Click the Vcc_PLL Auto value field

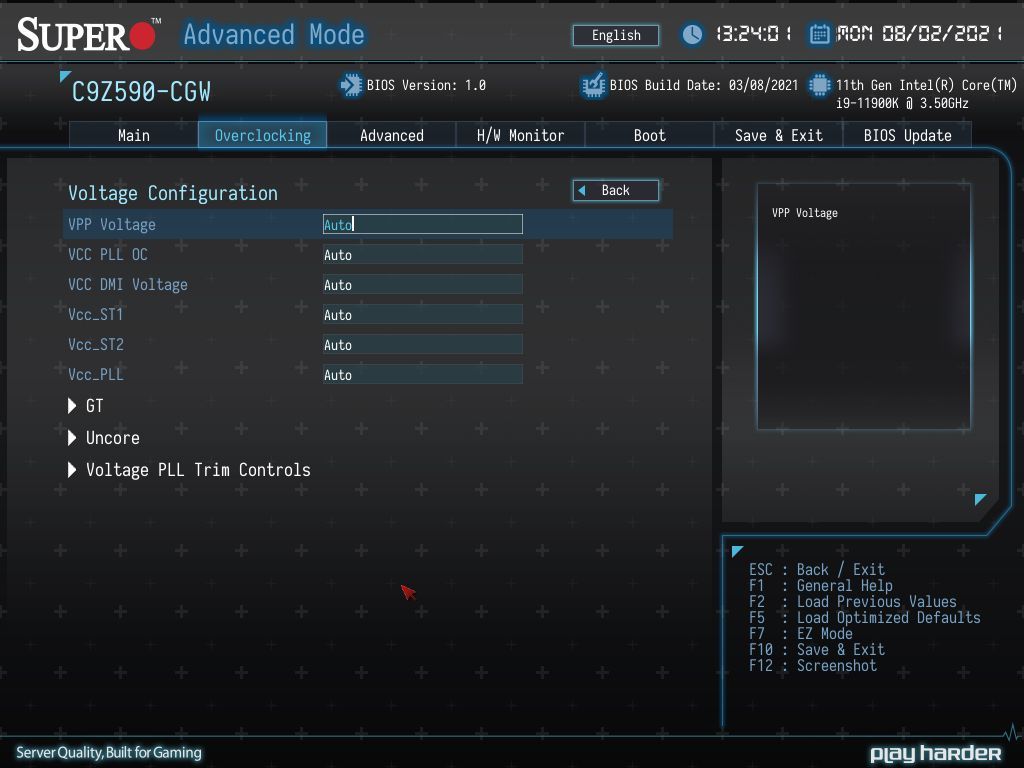pos(423,375)
